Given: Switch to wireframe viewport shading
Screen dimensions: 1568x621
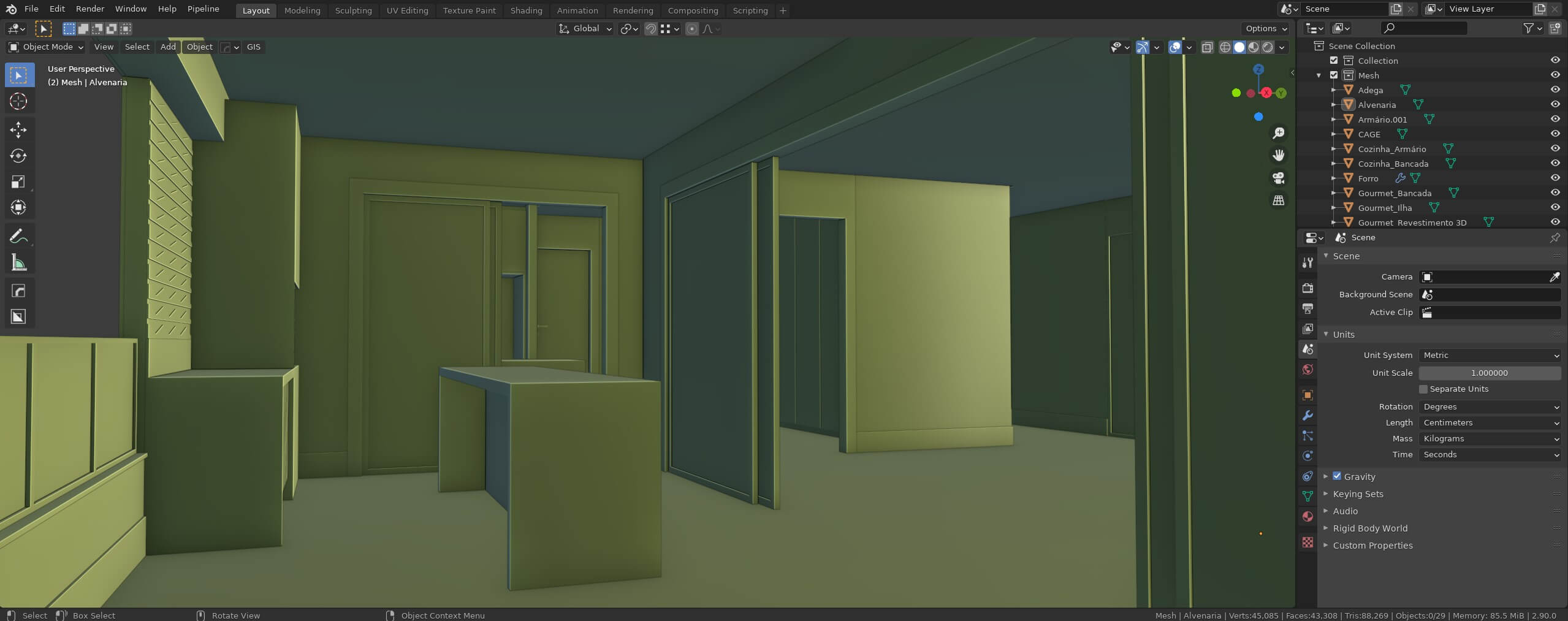Looking at the screenshot, I should (x=1225, y=47).
